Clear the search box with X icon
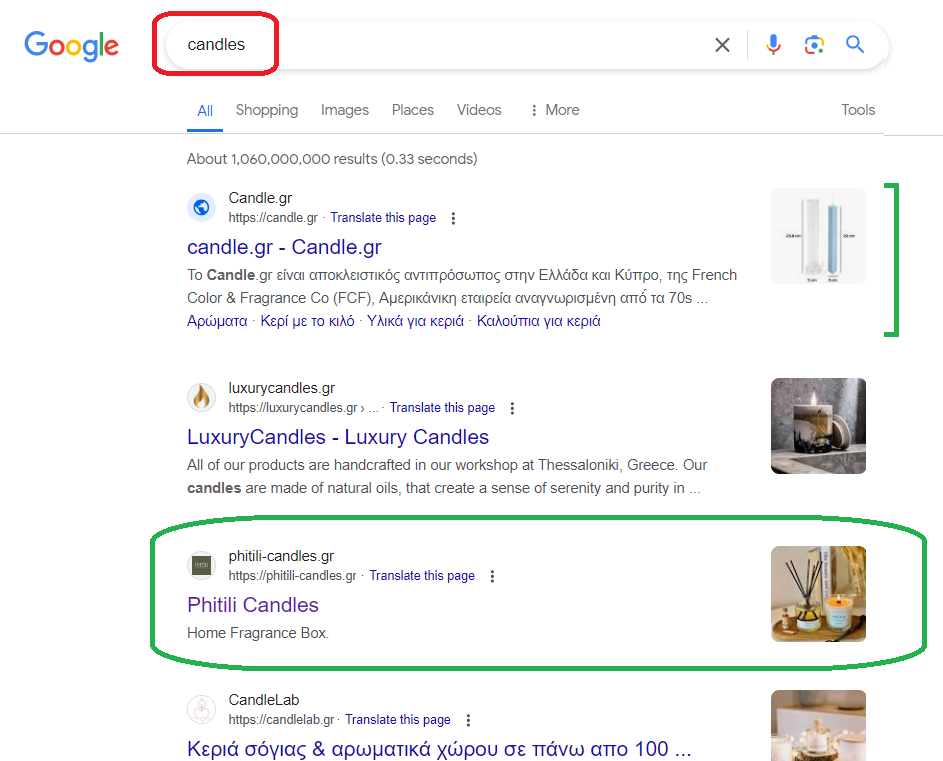Viewport: 943px width, 761px height. tap(722, 45)
